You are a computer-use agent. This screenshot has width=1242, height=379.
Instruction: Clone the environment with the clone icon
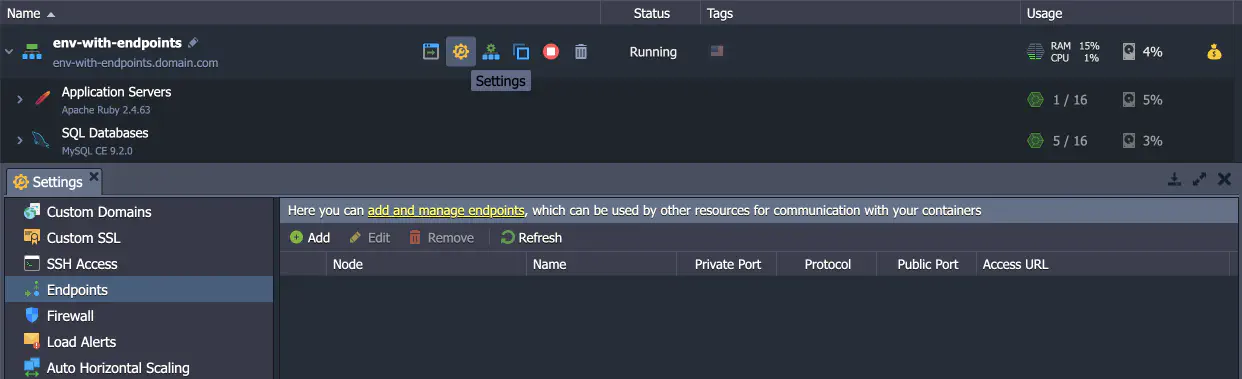click(x=521, y=51)
